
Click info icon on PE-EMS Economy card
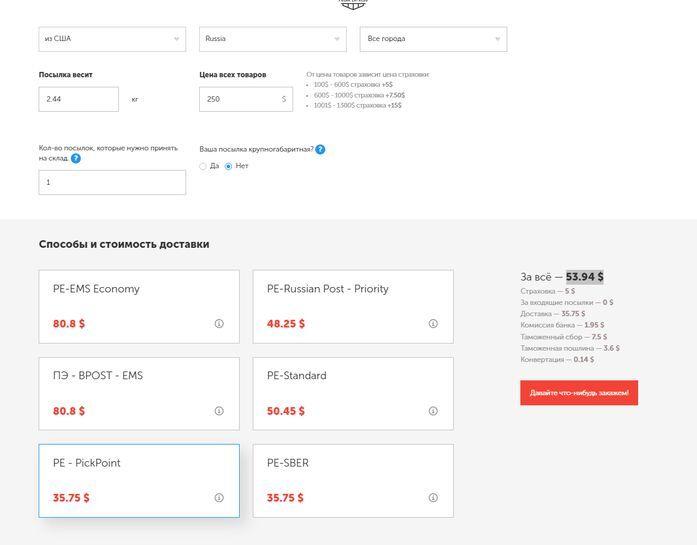[x=219, y=324]
